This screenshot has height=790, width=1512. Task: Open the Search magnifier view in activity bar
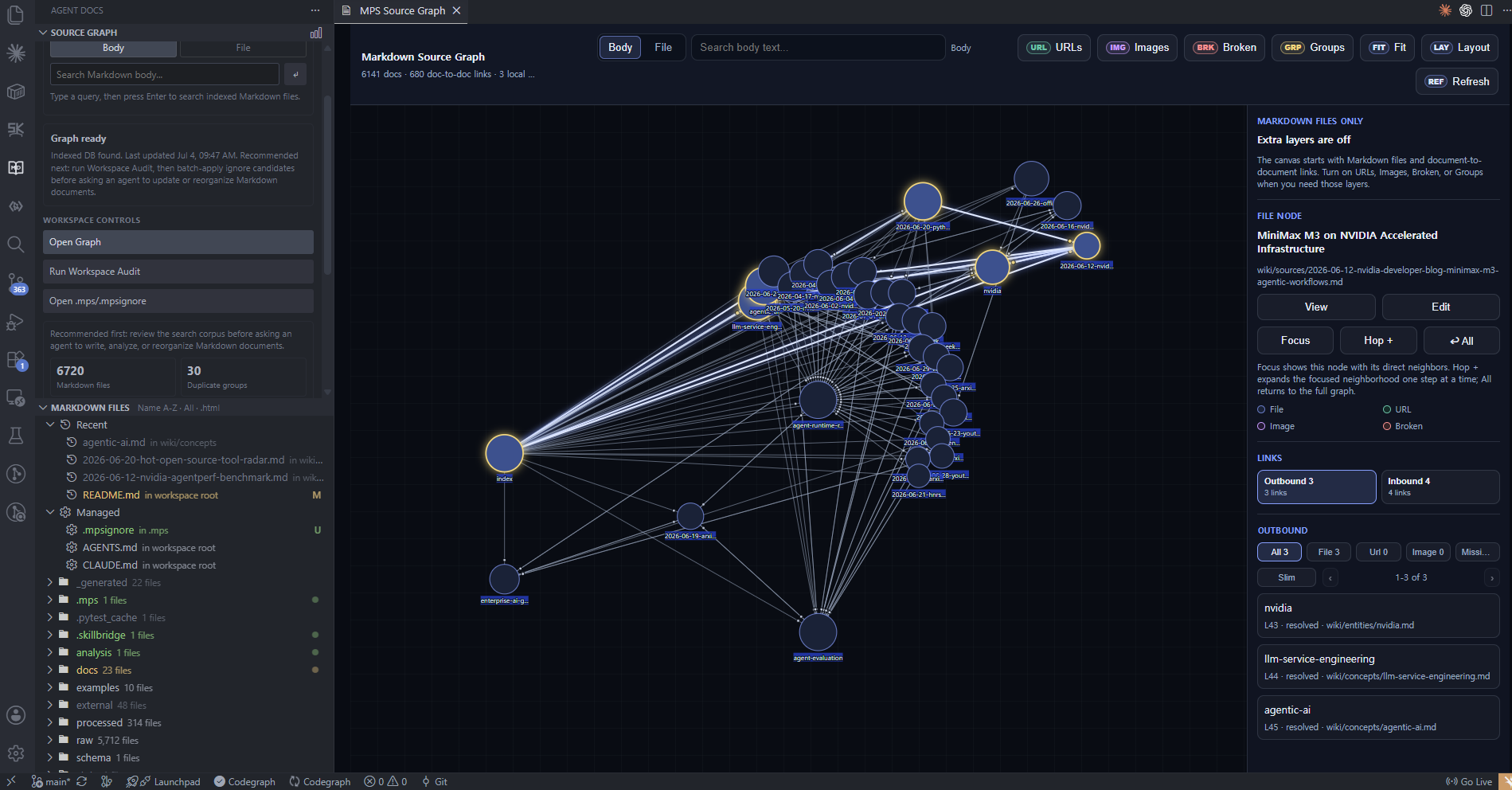coord(16,244)
